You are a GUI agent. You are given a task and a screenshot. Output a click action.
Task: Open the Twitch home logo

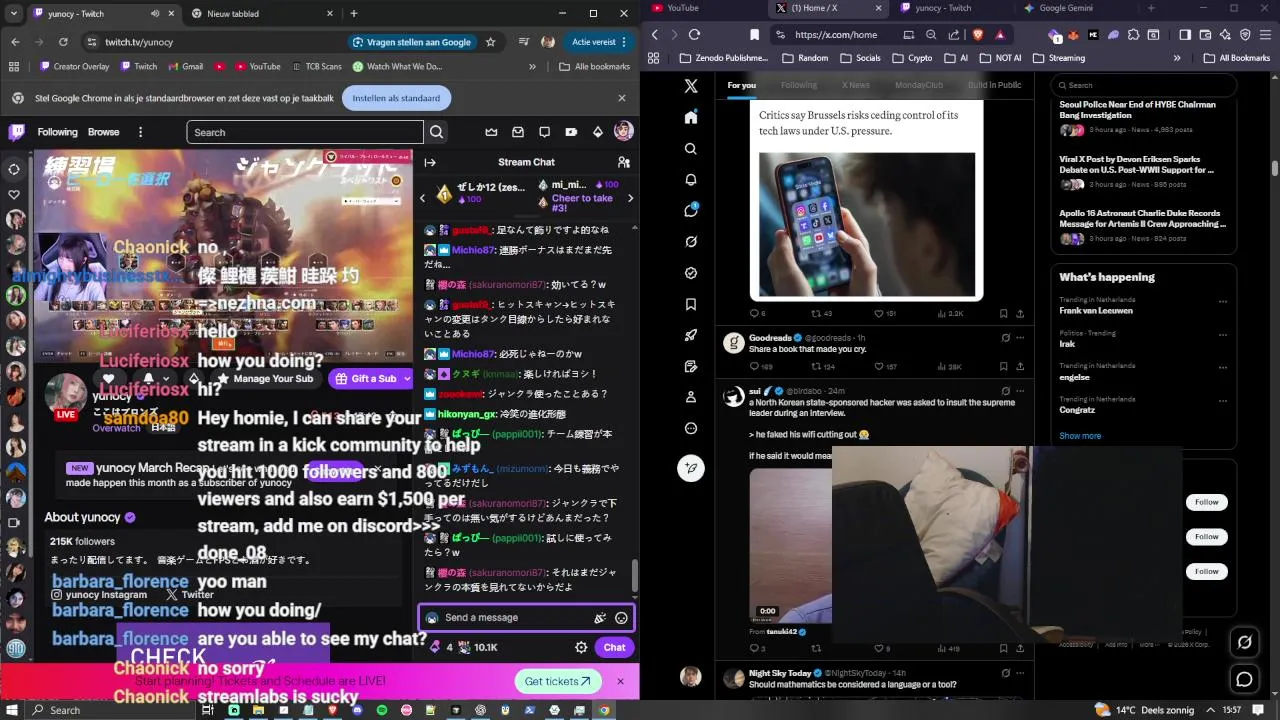[17, 132]
